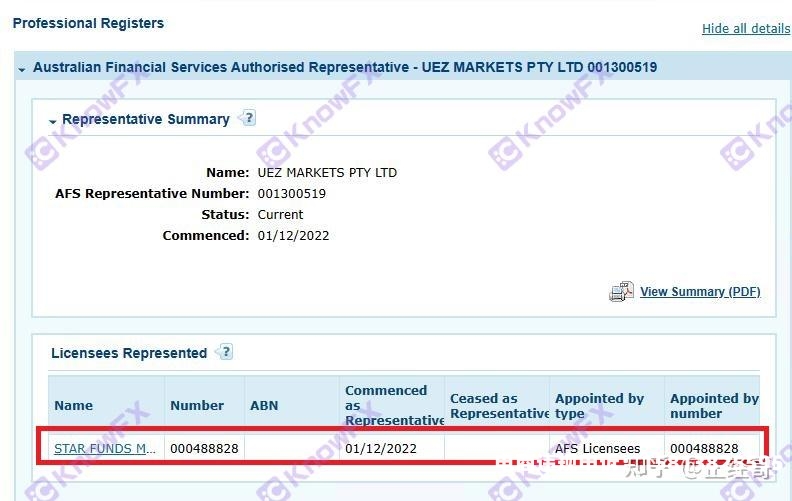This screenshot has width=792, height=501.
Task: Open help icon beside Licensees Represented
Action: click(225, 352)
